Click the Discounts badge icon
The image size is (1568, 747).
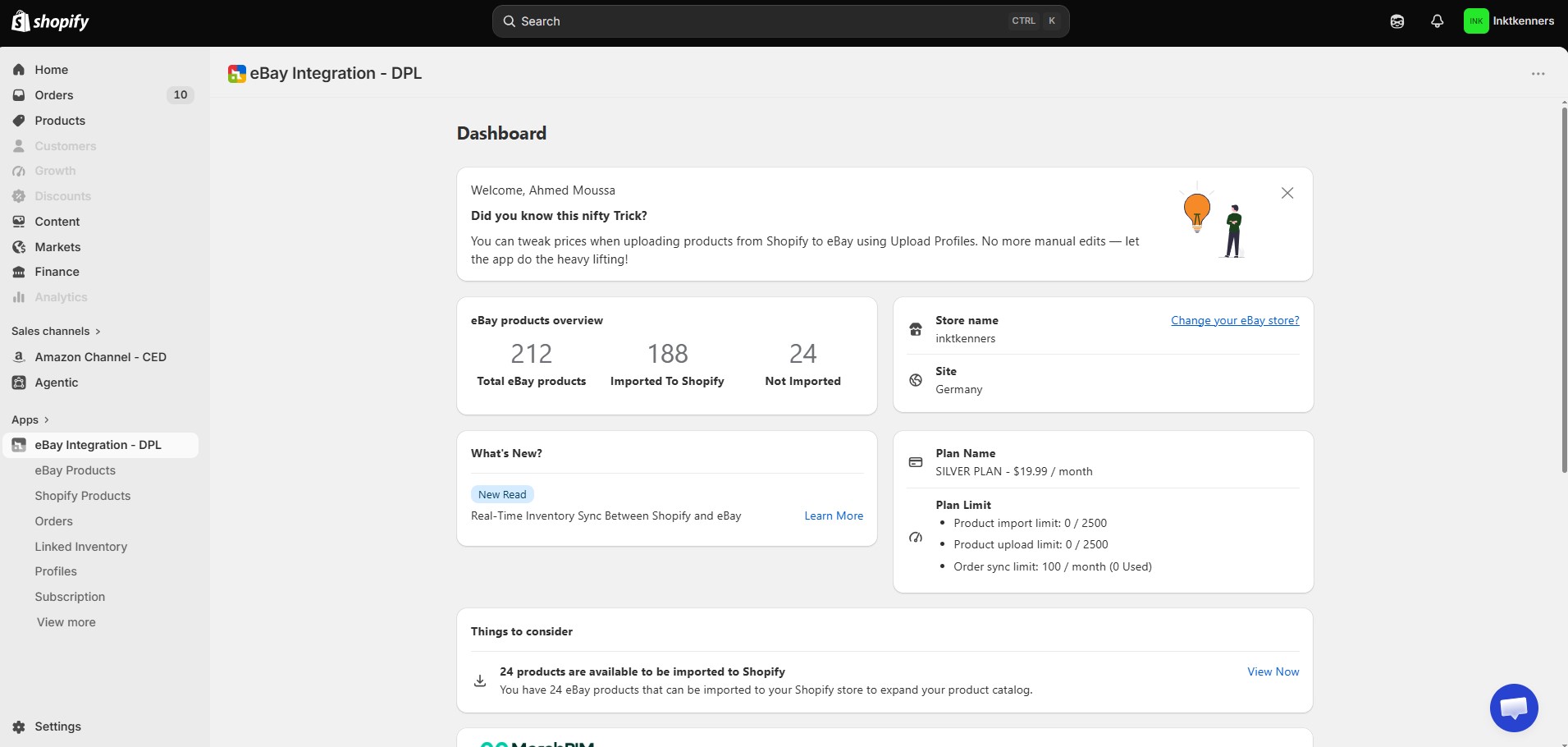click(x=19, y=196)
